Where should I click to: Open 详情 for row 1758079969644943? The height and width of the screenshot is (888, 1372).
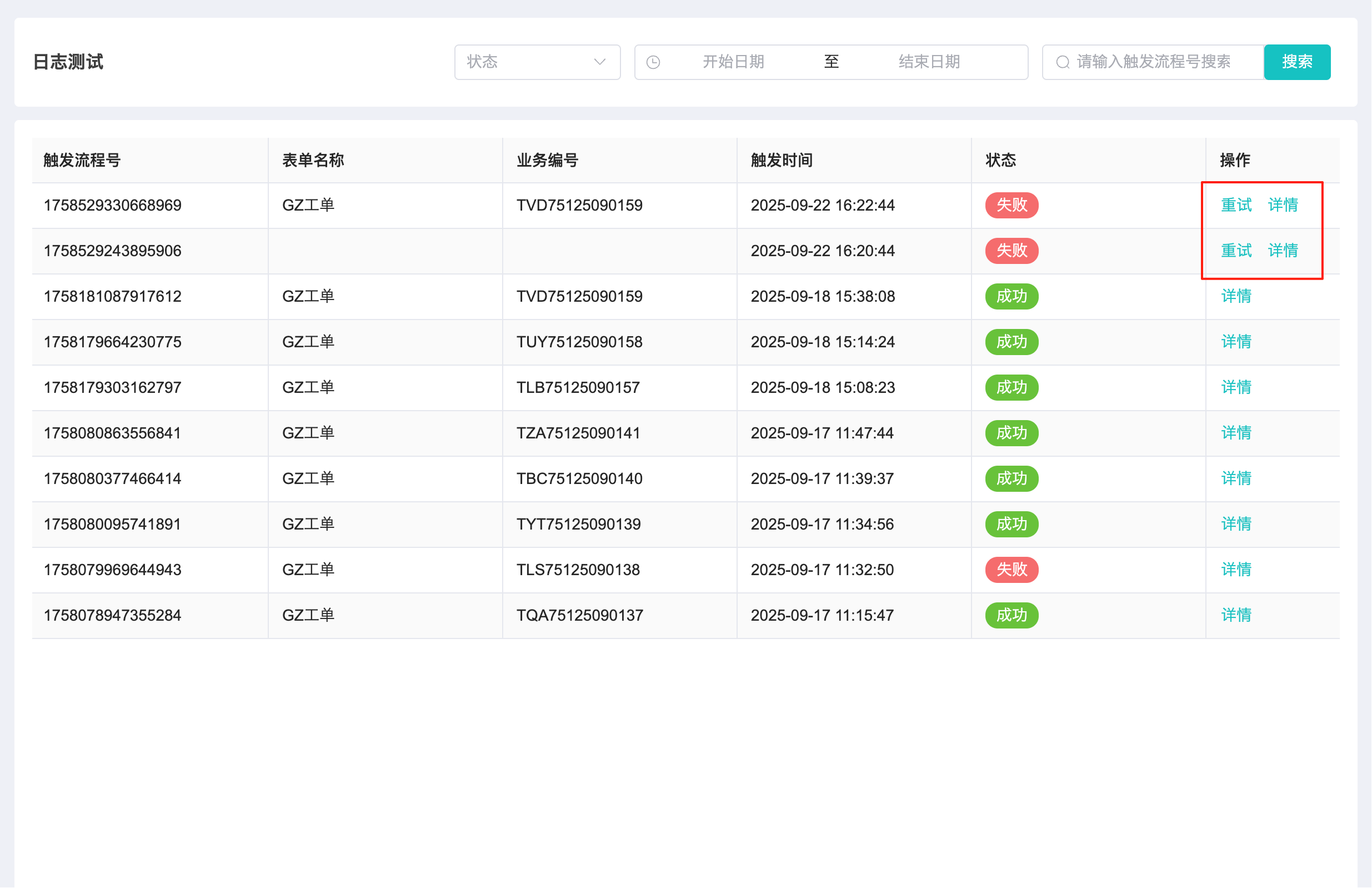tap(1236, 569)
